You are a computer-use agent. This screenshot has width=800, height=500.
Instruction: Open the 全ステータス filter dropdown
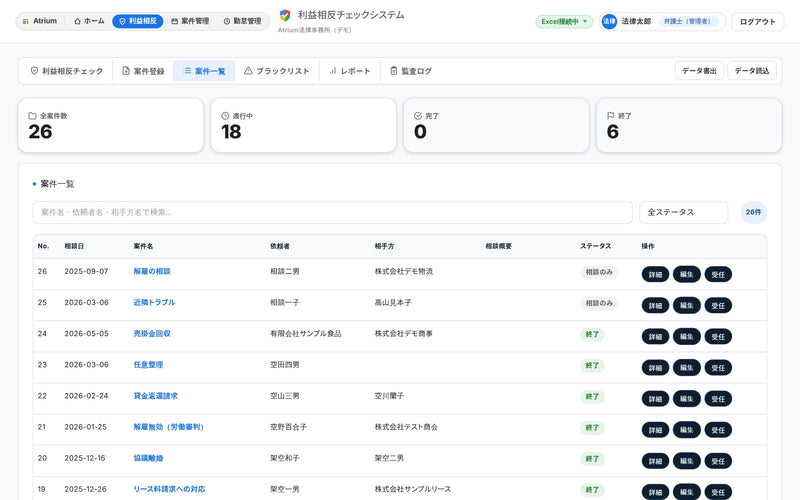(684, 212)
